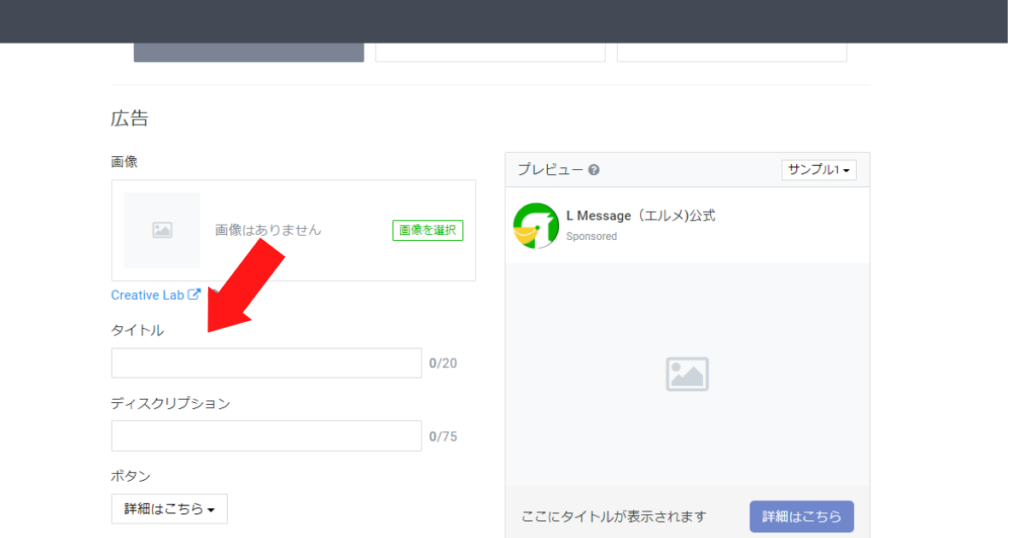Click the ここにタイトルが表示されます preview text
The height and width of the screenshot is (538, 1024).
point(614,516)
